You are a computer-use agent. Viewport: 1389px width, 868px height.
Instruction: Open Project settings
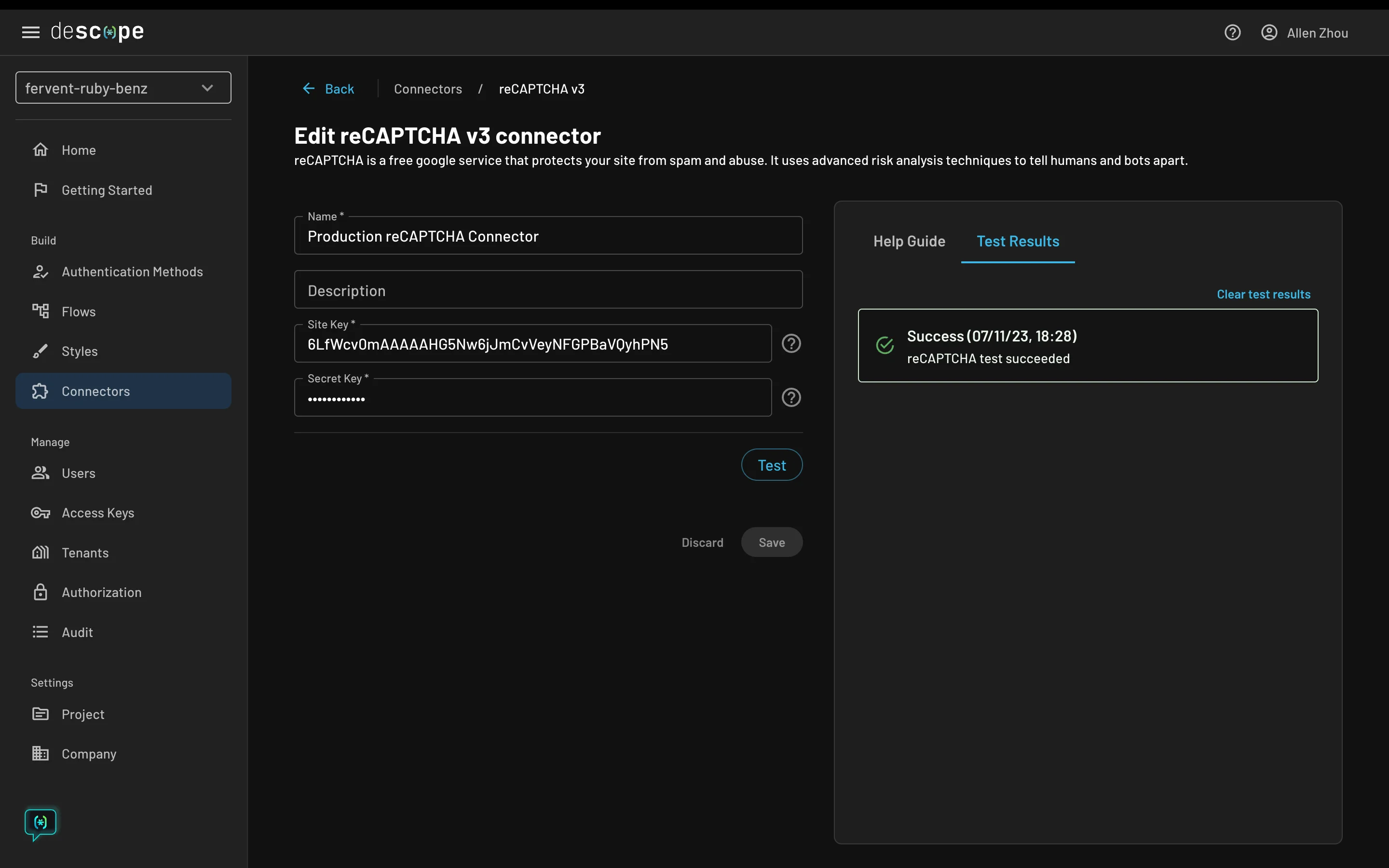(x=123, y=714)
